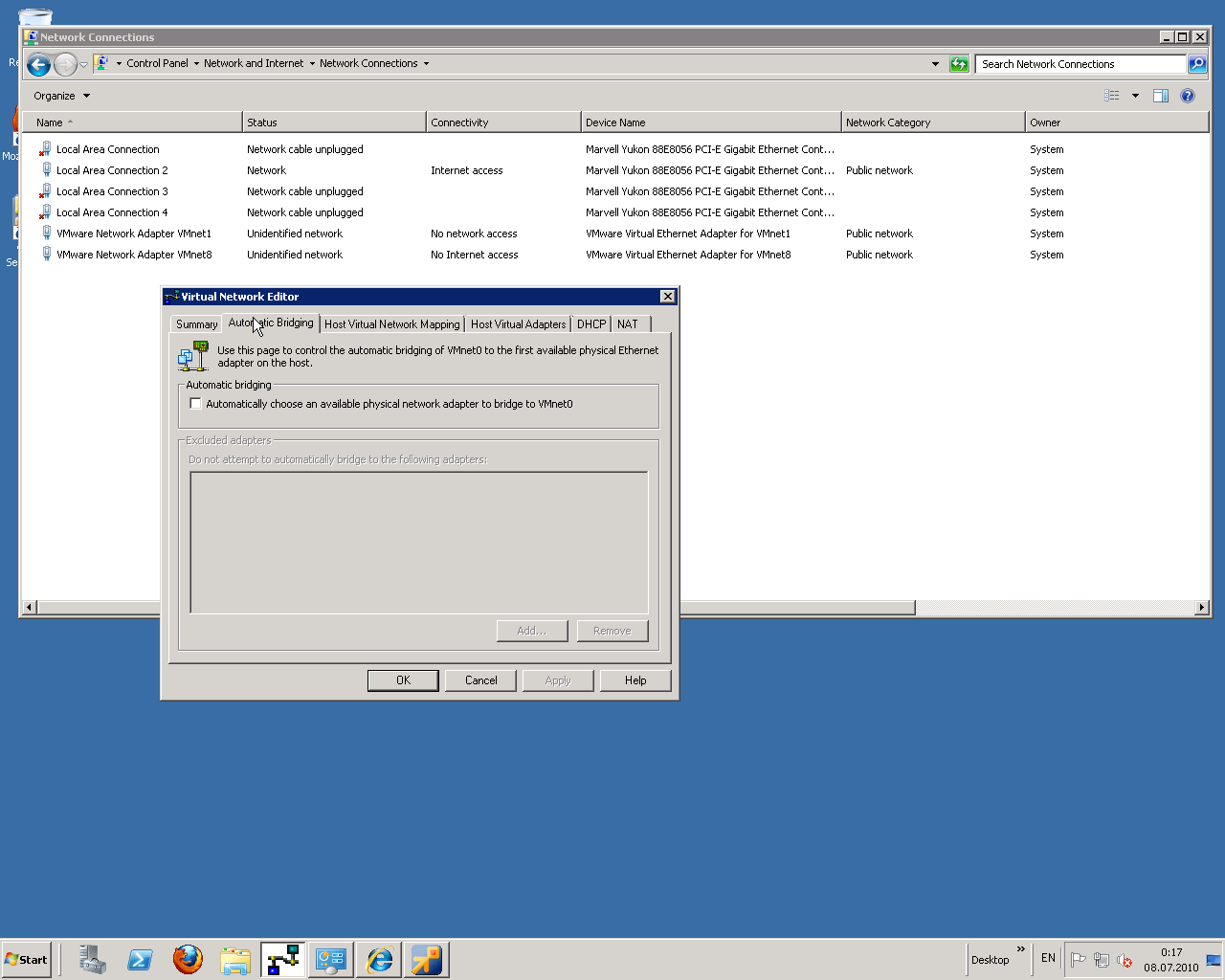This screenshot has height=980, width=1225.
Task: Open the Organize dropdown menu
Action: 62,96
